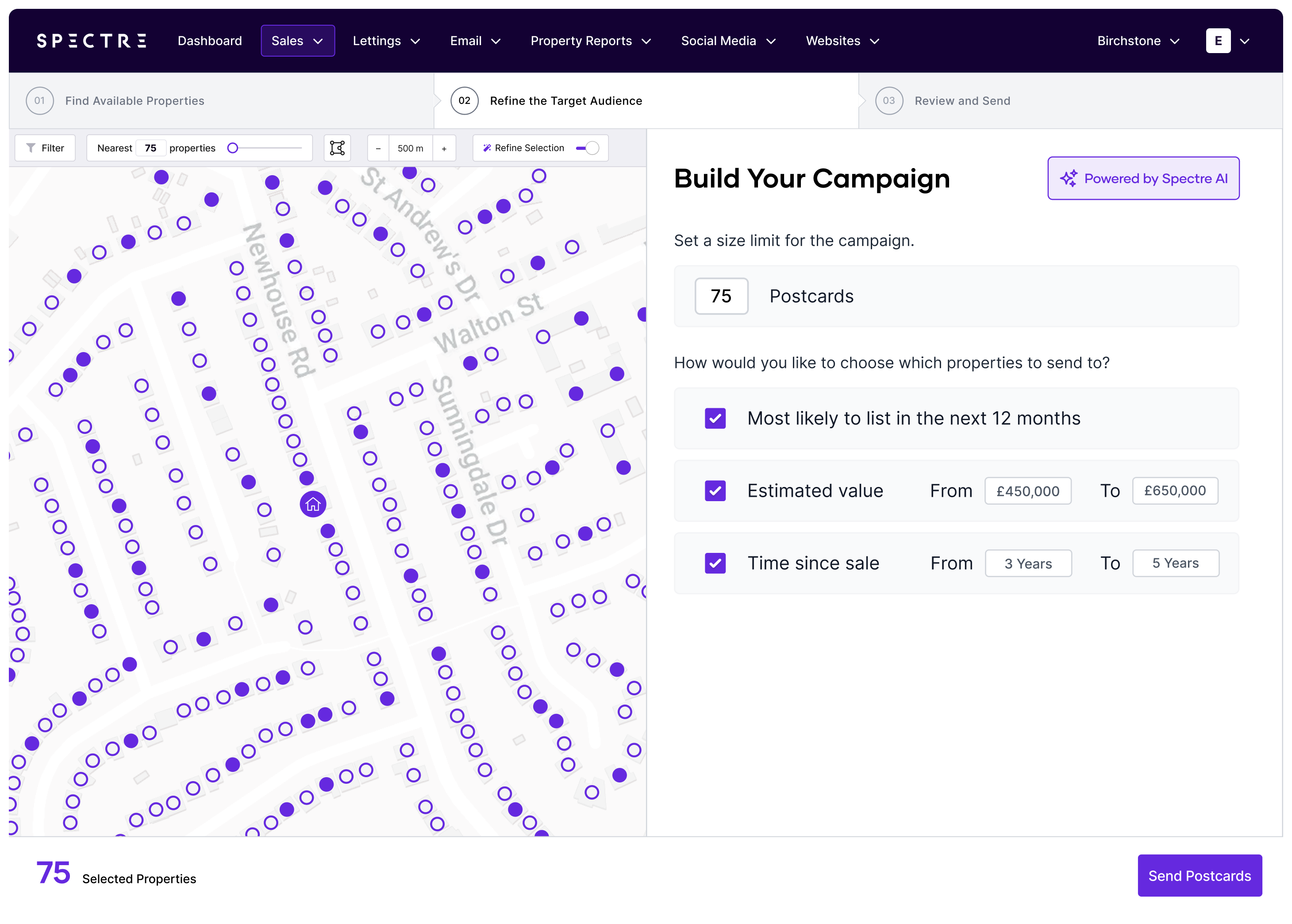This screenshot has width=1292, height=924.
Task: Click the Estimated value From £450,000 field
Action: click(x=1027, y=491)
